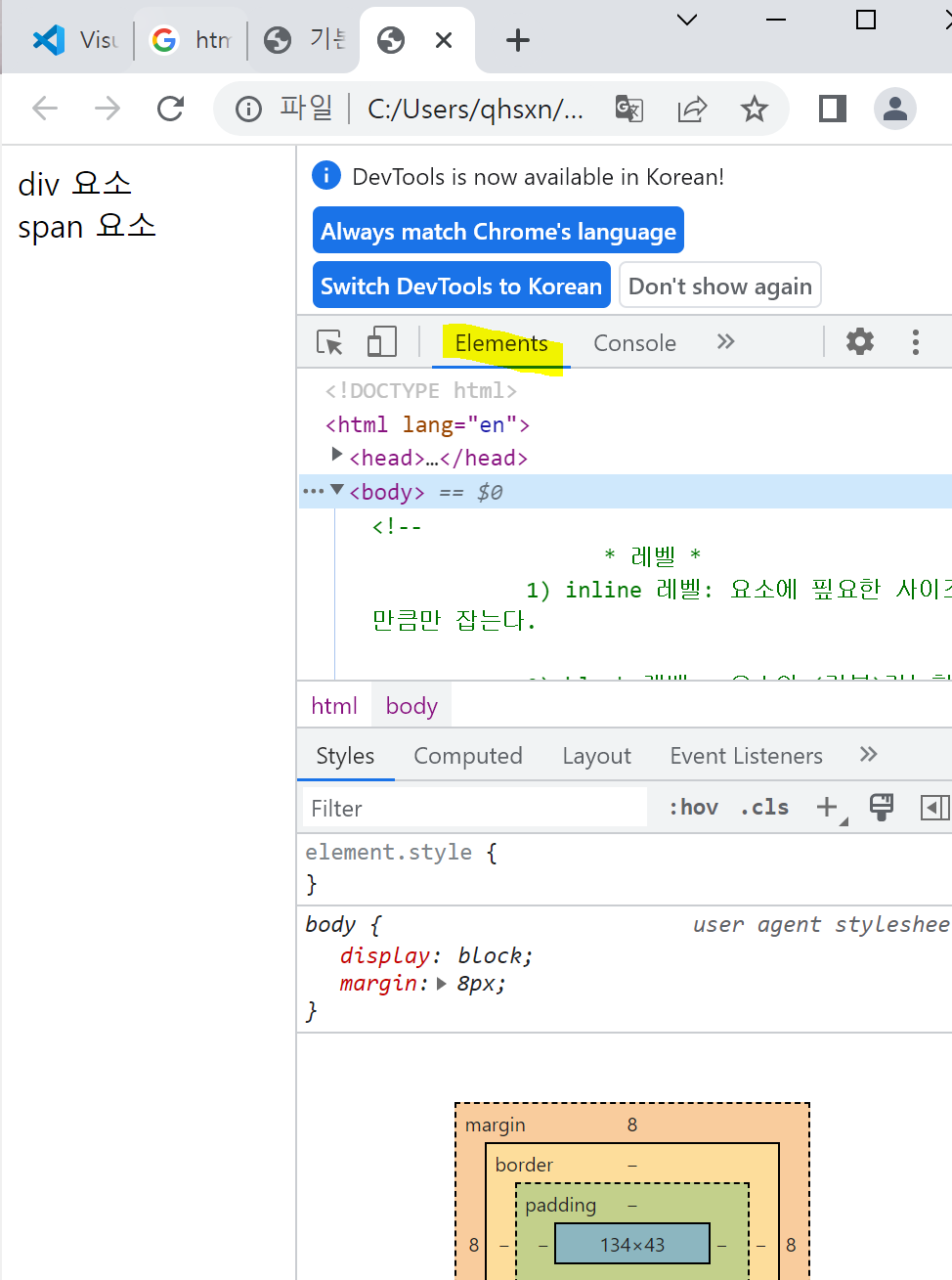Toggle the computed styles sidebar panel
Image resolution: width=952 pixels, height=1280 pixels.
[x=934, y=807]
